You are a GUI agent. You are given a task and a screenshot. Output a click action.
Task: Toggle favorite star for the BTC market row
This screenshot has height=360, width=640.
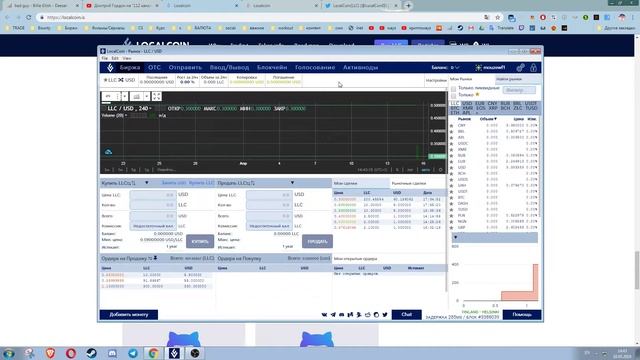(451, 198)
